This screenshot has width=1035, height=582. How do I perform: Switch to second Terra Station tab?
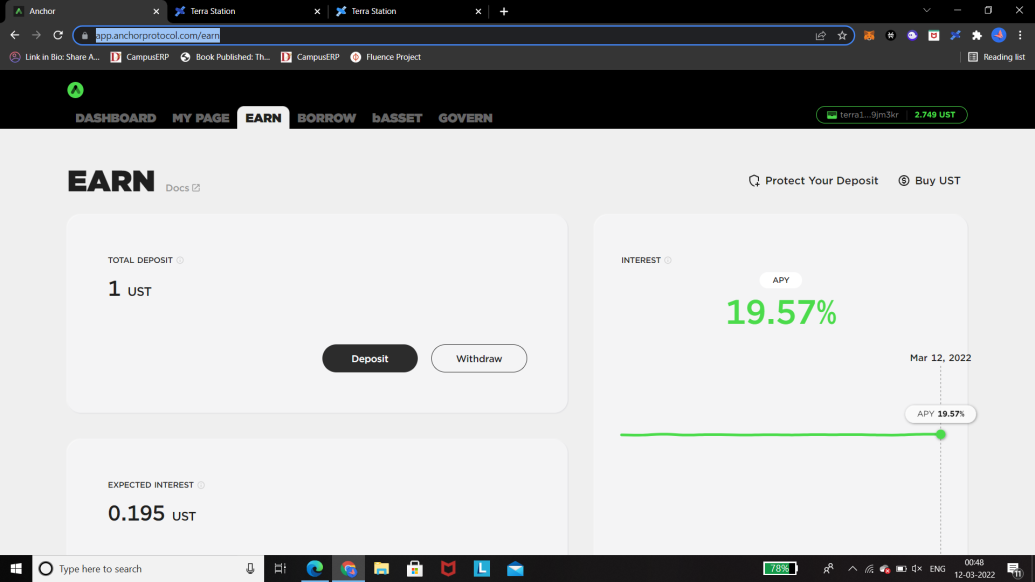[409, 11]
